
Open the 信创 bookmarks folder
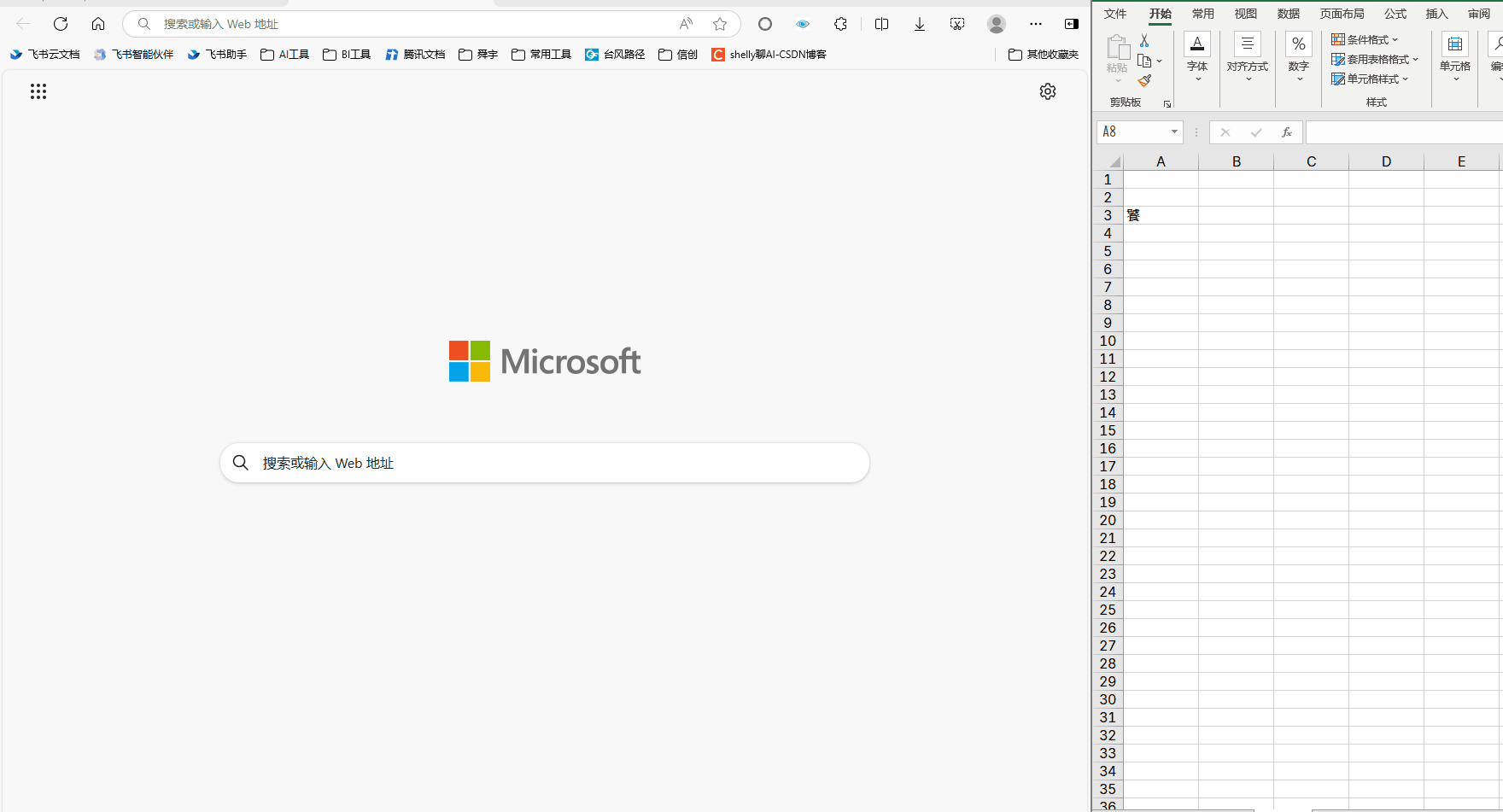(678, 54)
